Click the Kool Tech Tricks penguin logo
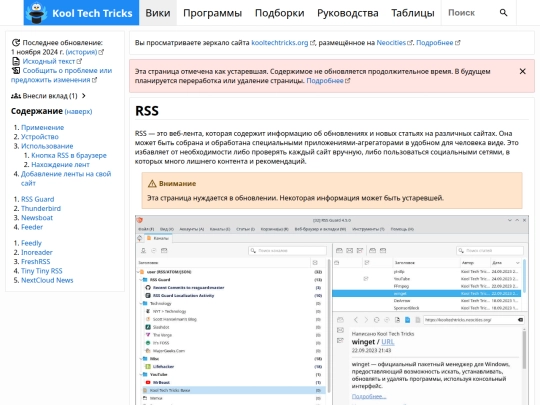The width and height of the screenshot is (540, 405). 38,13
